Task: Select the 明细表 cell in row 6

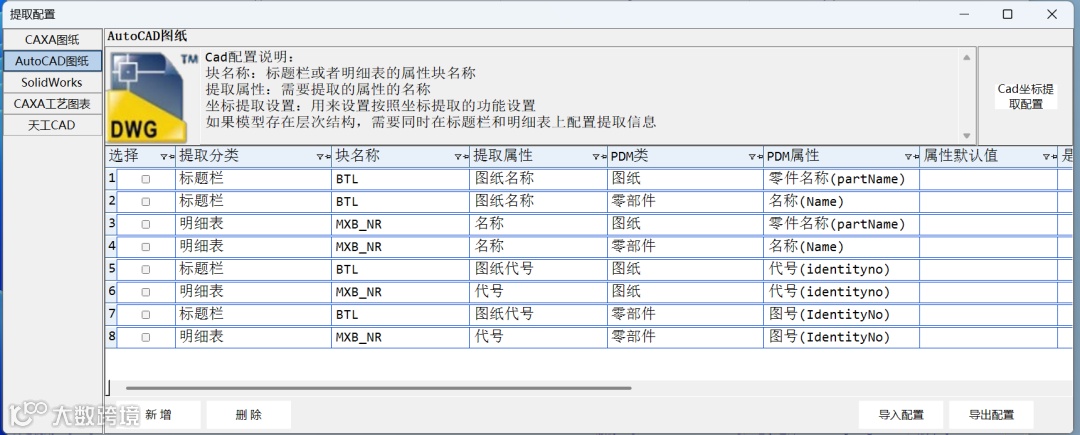Action: pyautogui.click(x=253, y=292)
